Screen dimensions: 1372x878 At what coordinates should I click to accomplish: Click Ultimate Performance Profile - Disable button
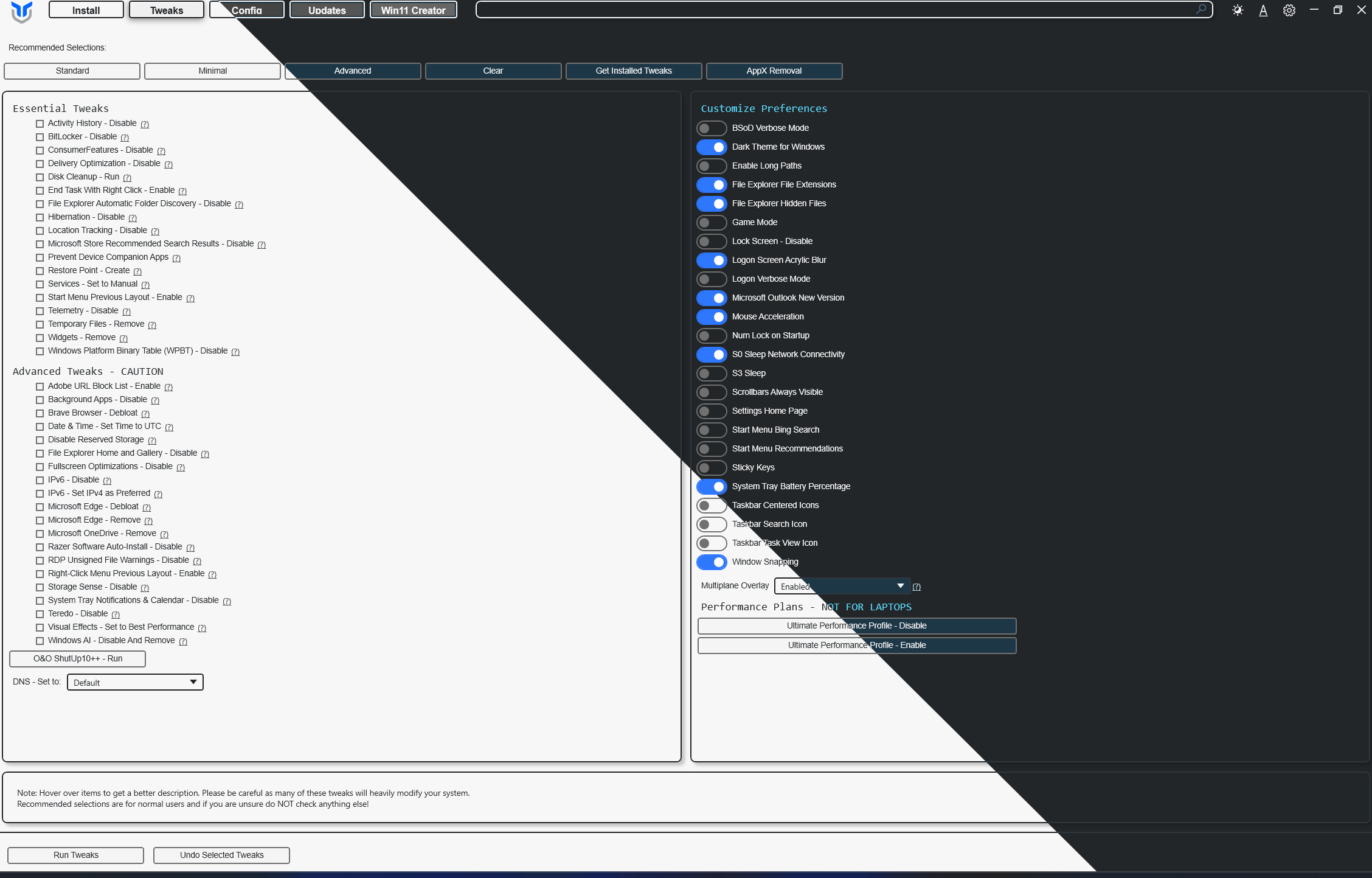(x=857, y=626)
